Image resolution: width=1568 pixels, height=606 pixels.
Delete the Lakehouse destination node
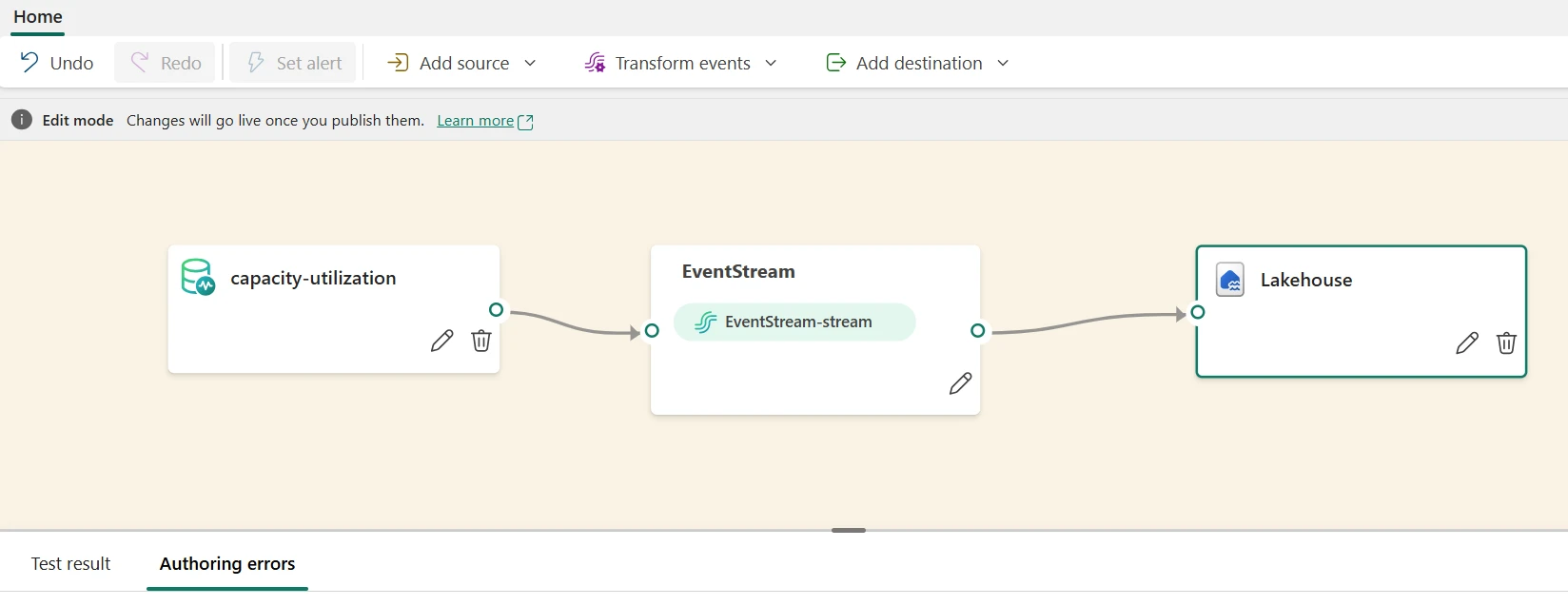[1506, 342]
